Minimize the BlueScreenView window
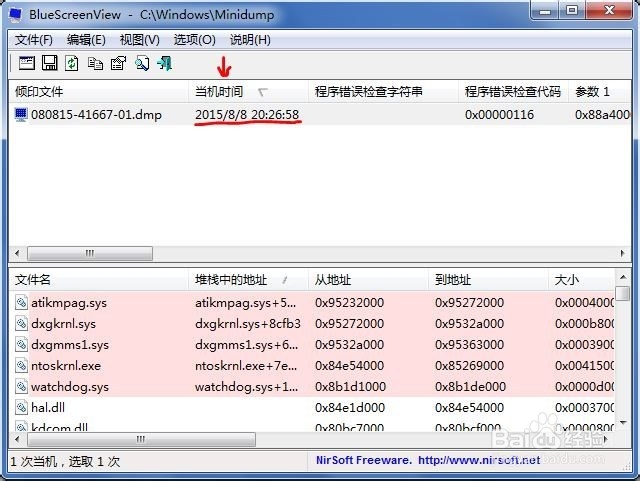Screen dimensions: 640x481 (x=545, y=10)
